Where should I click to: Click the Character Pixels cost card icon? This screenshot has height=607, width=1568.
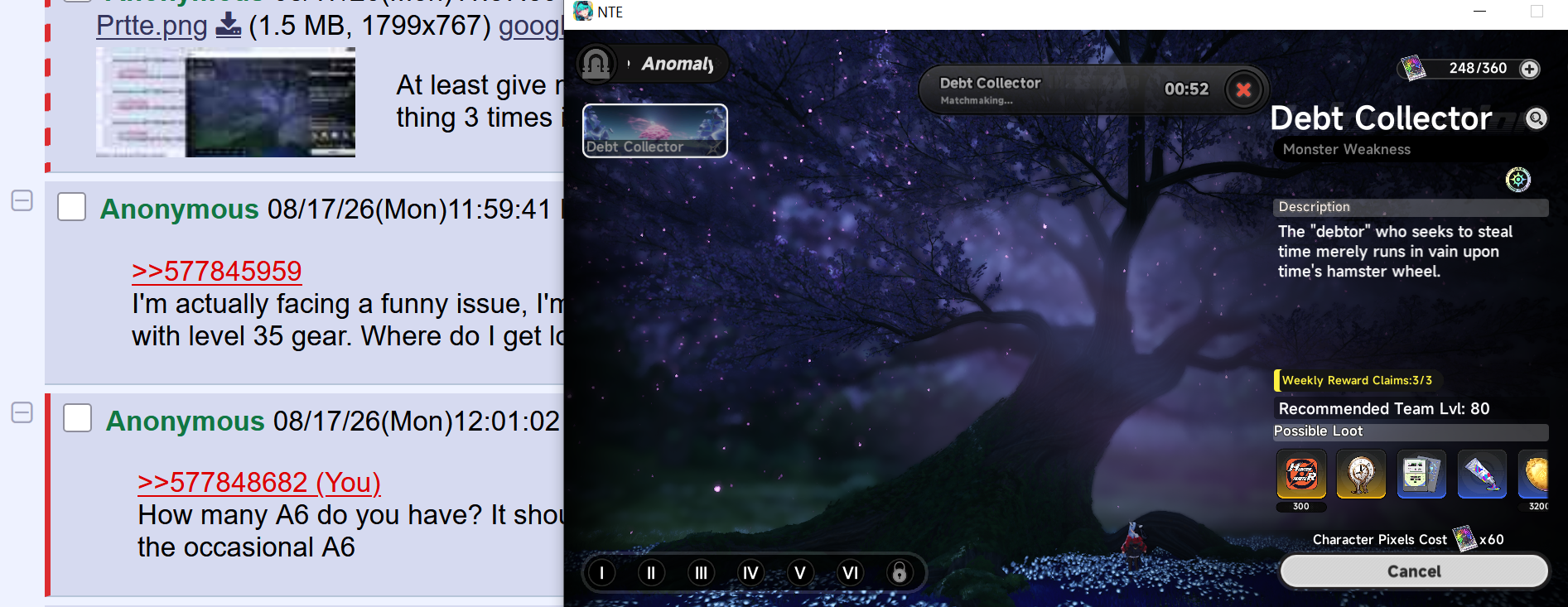click(1465, 538)
